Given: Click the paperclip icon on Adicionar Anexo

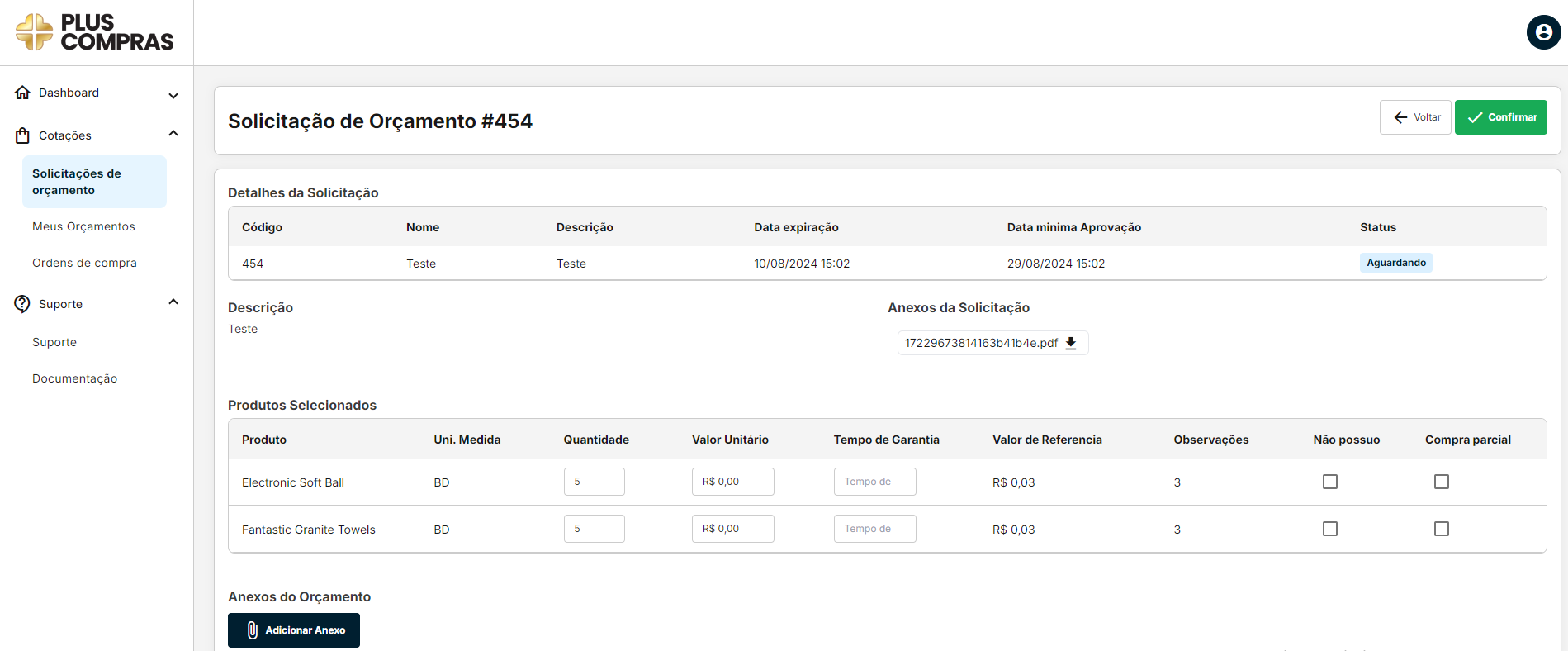Looking at the screenshot, I should click(x=253, y=630).
